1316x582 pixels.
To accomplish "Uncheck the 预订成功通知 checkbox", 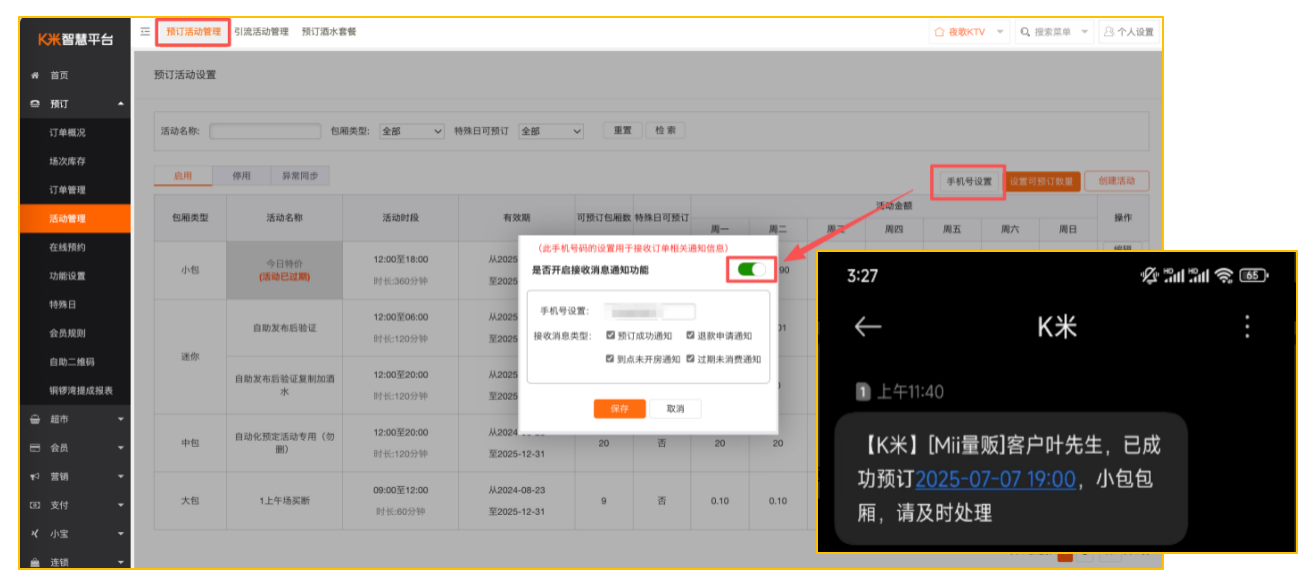I will [x=611, y=336].
